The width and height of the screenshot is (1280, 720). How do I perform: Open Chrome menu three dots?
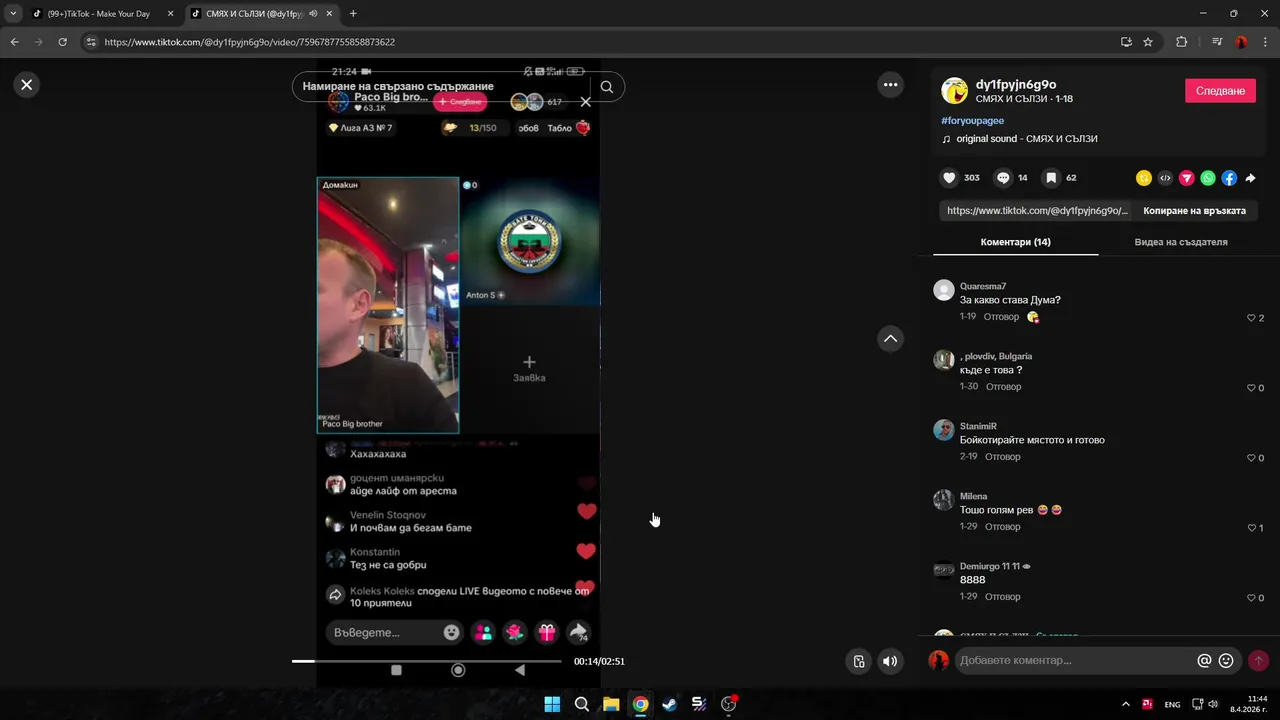[x=1264, y=42]
